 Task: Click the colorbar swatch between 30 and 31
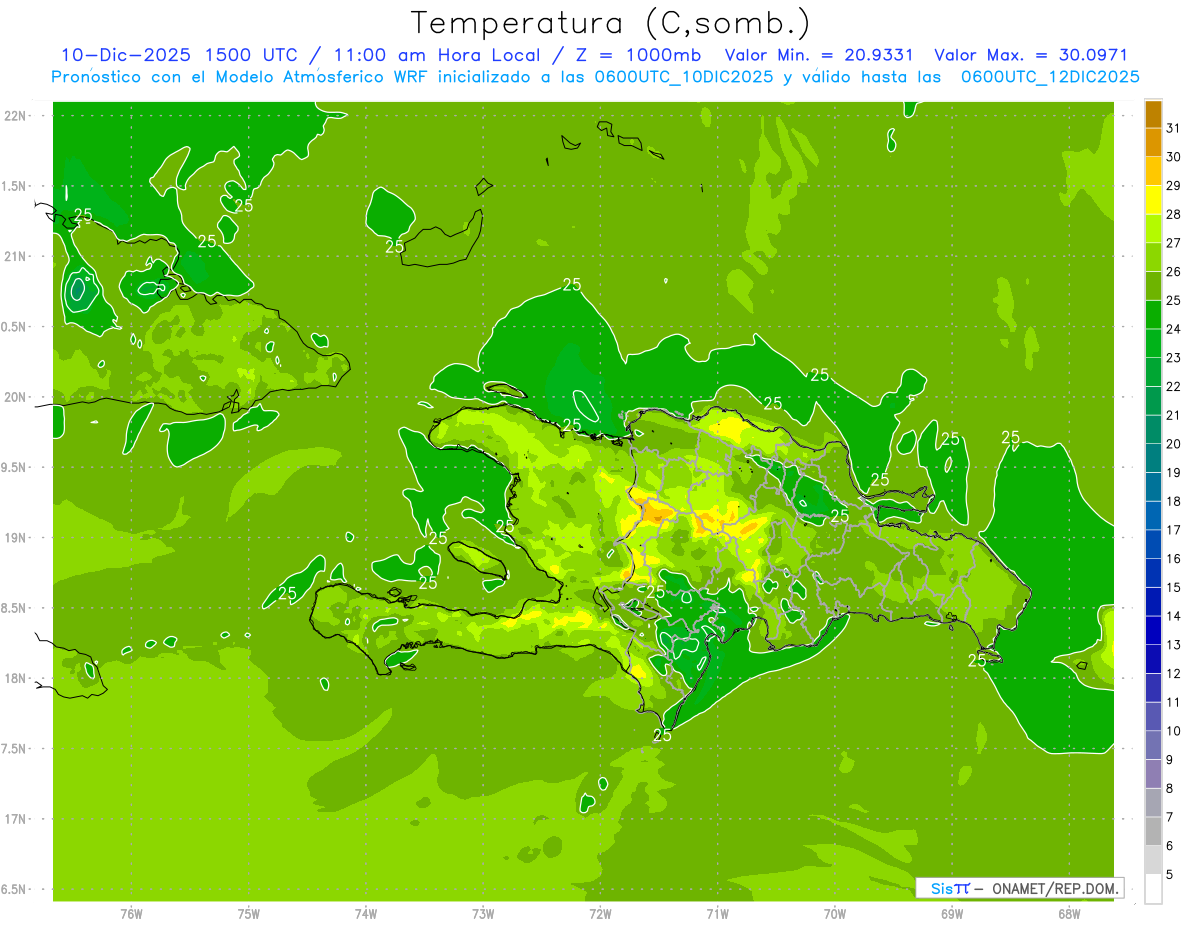1153,142
